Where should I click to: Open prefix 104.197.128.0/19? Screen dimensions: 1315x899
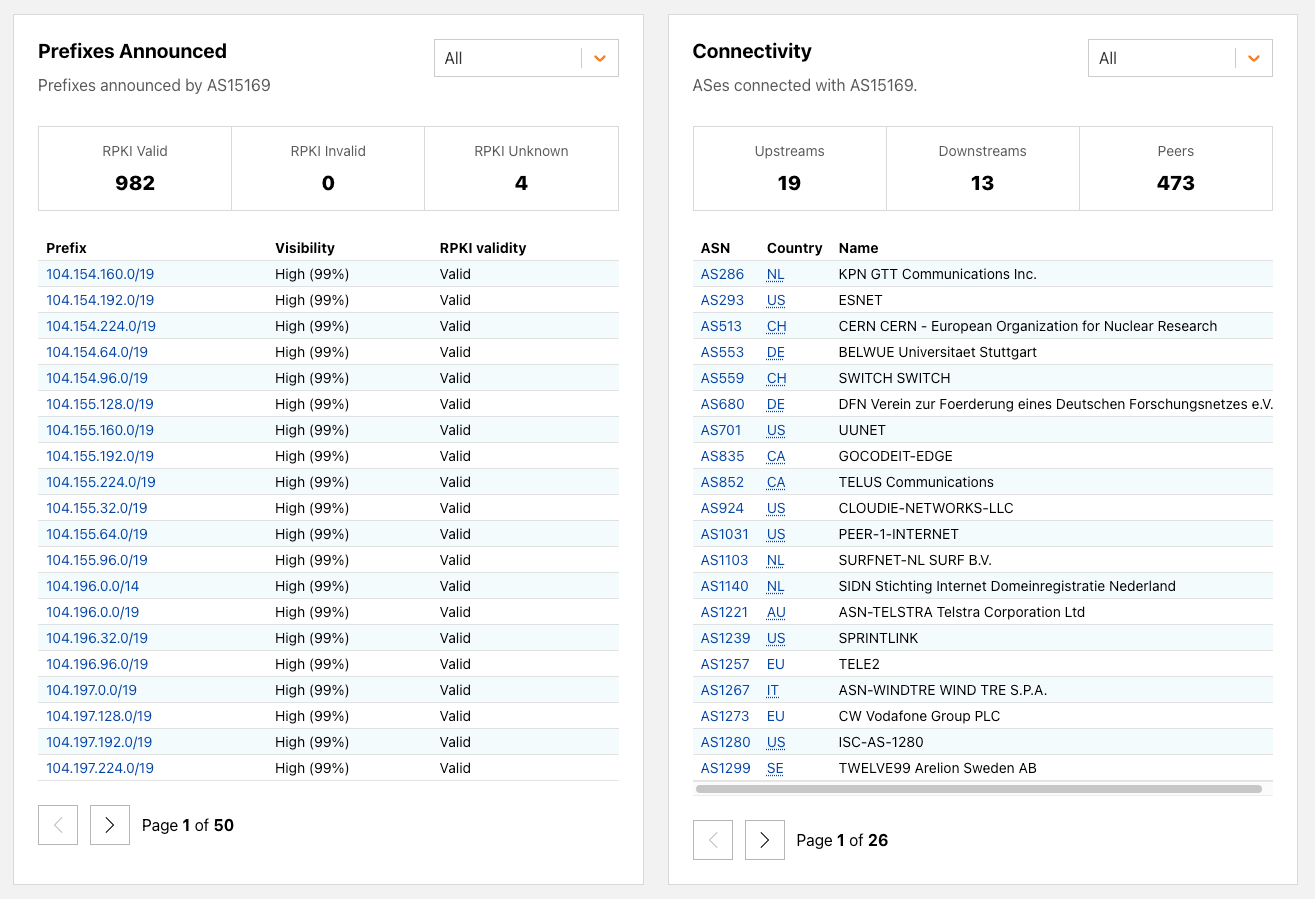coord(99,716)
